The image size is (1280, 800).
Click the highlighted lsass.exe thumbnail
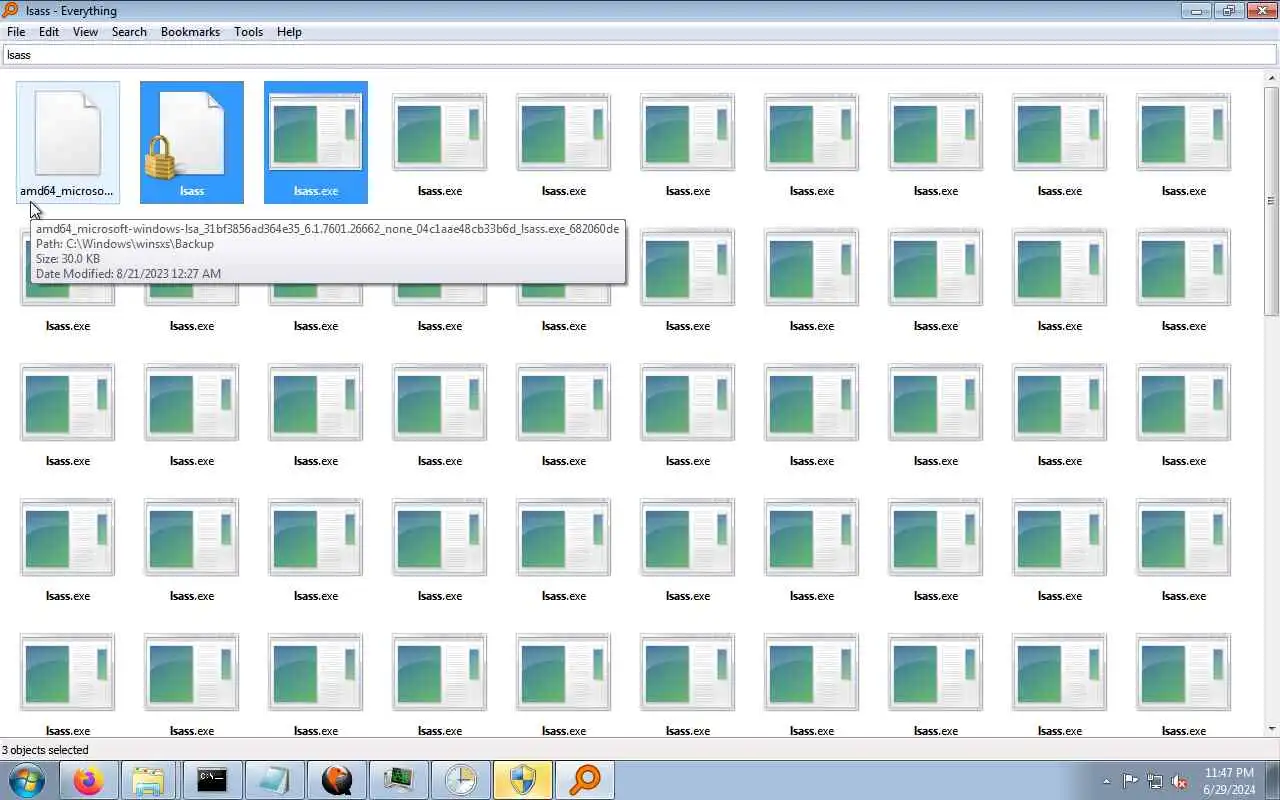coord(316,142)
